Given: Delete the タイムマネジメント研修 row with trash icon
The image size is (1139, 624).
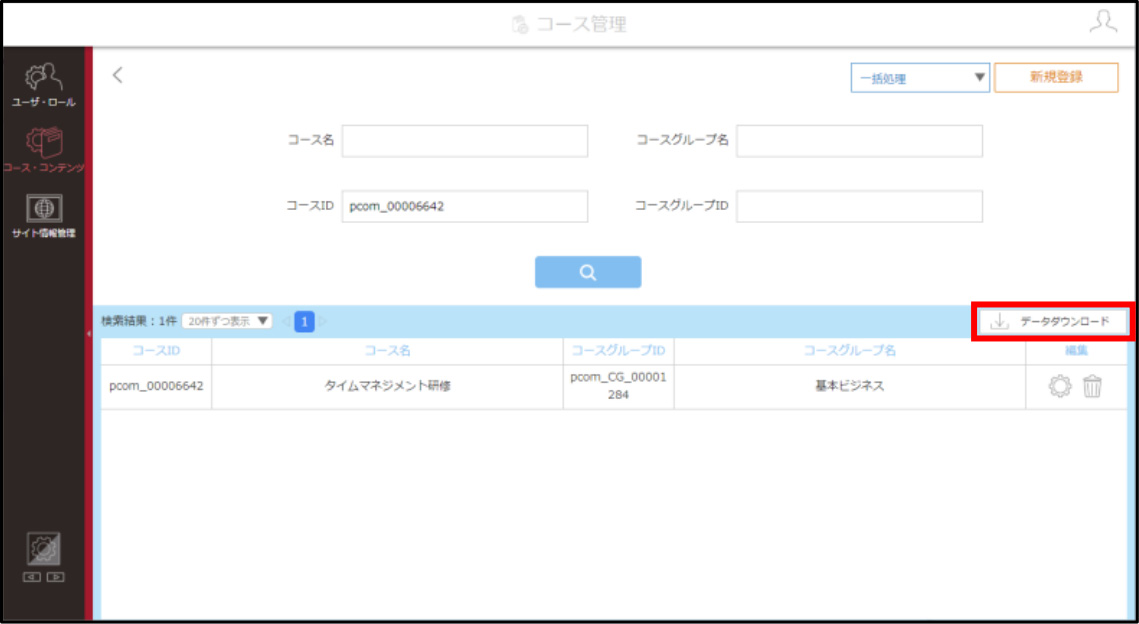Looking at the screenshot, I should pyautogui.click(x=1093, y=386).
